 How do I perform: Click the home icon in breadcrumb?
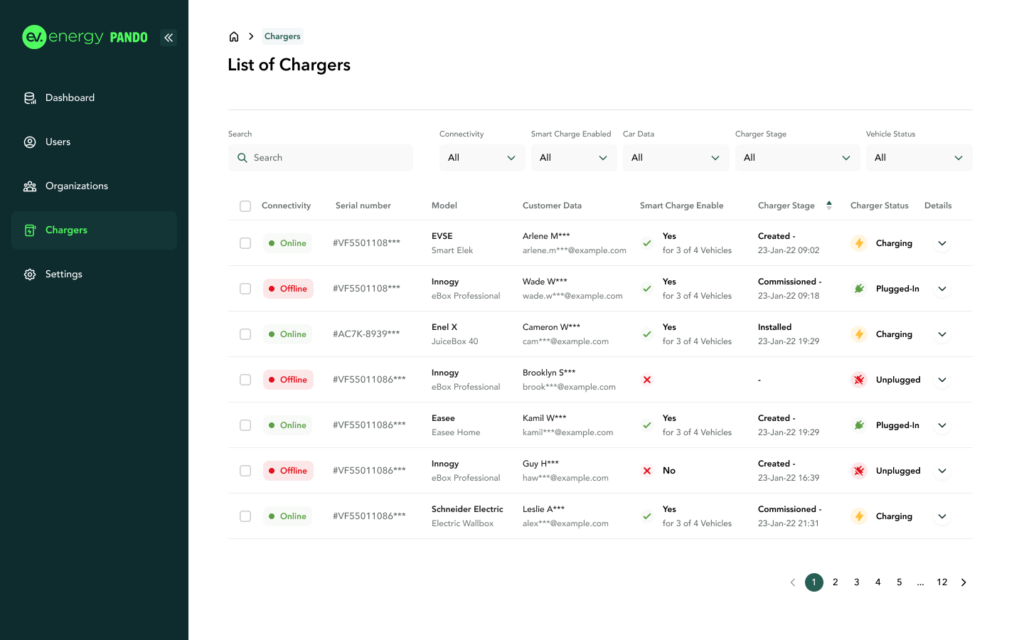click(x=234, y=37)
